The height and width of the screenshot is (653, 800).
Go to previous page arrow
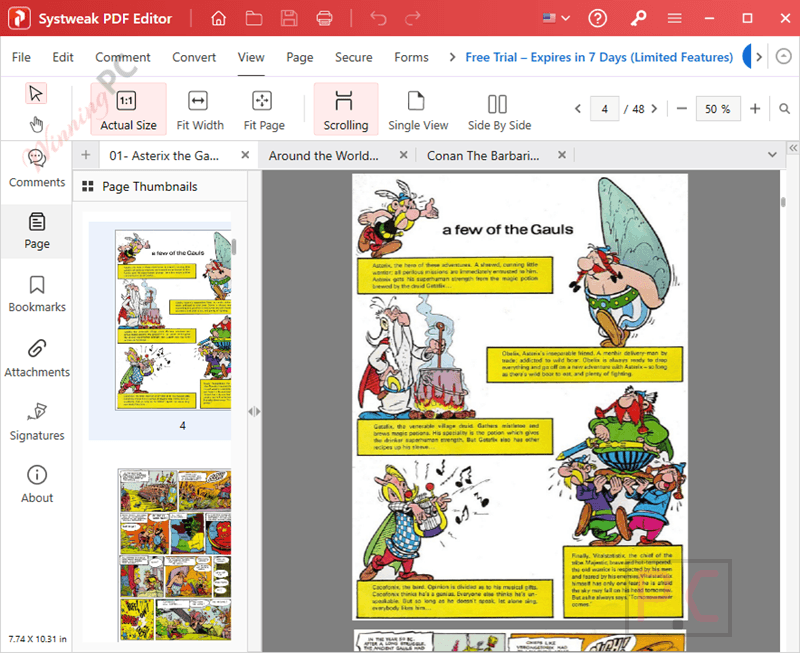[578, 109]
